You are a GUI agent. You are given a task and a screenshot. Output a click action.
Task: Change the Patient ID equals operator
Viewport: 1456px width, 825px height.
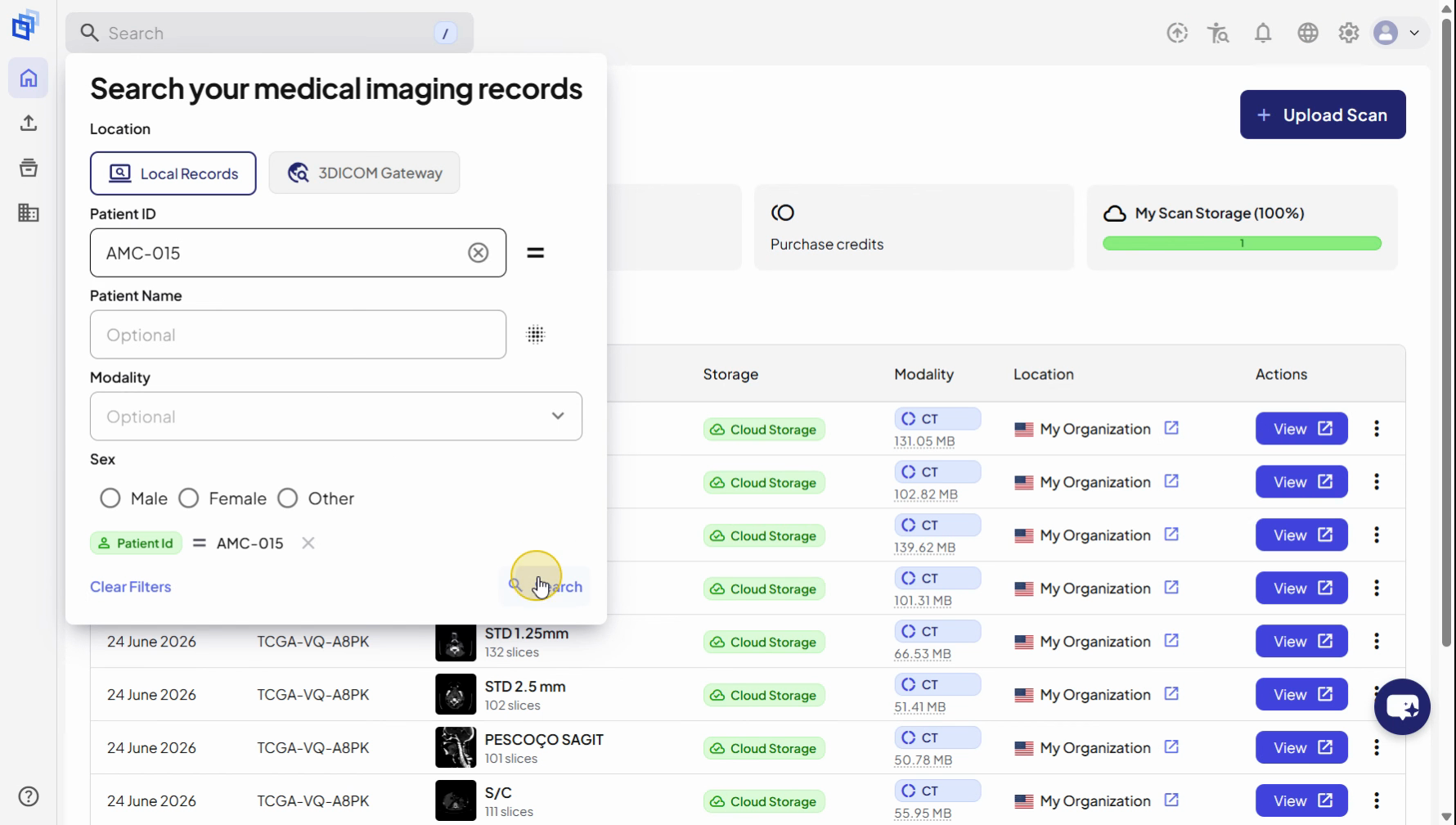pyautogui.click(x=536, y=253)
